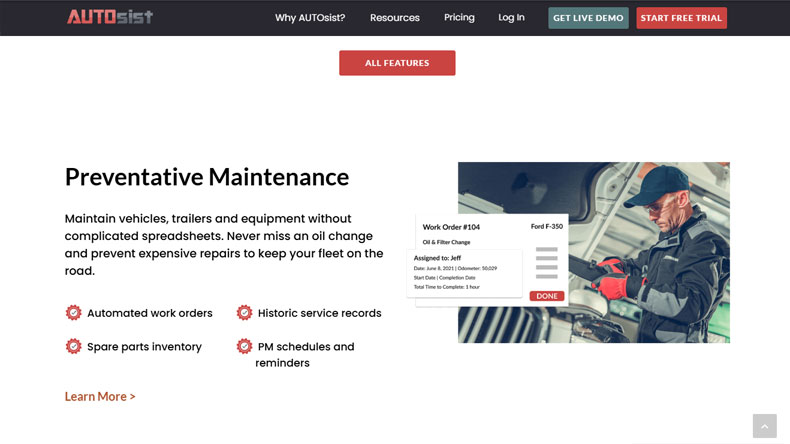Click checkmark badge beside Spare parts inventory
This screenshot has height=444, width=790.
tap(73, 347)
